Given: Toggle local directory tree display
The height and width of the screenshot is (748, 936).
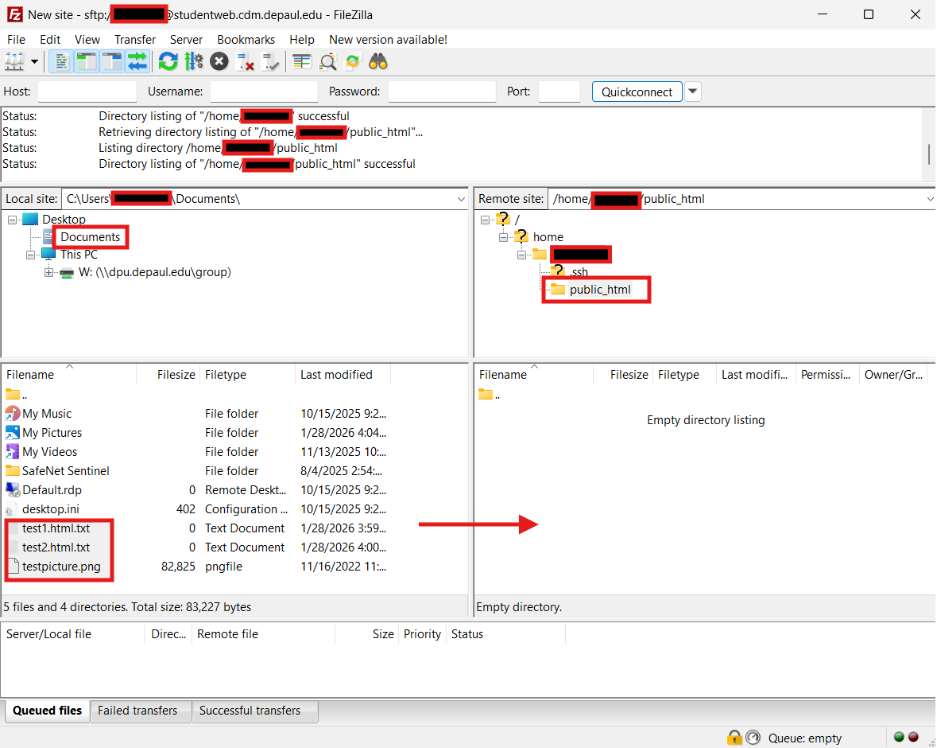Looking at the screenshot, I should click(87, 62).
